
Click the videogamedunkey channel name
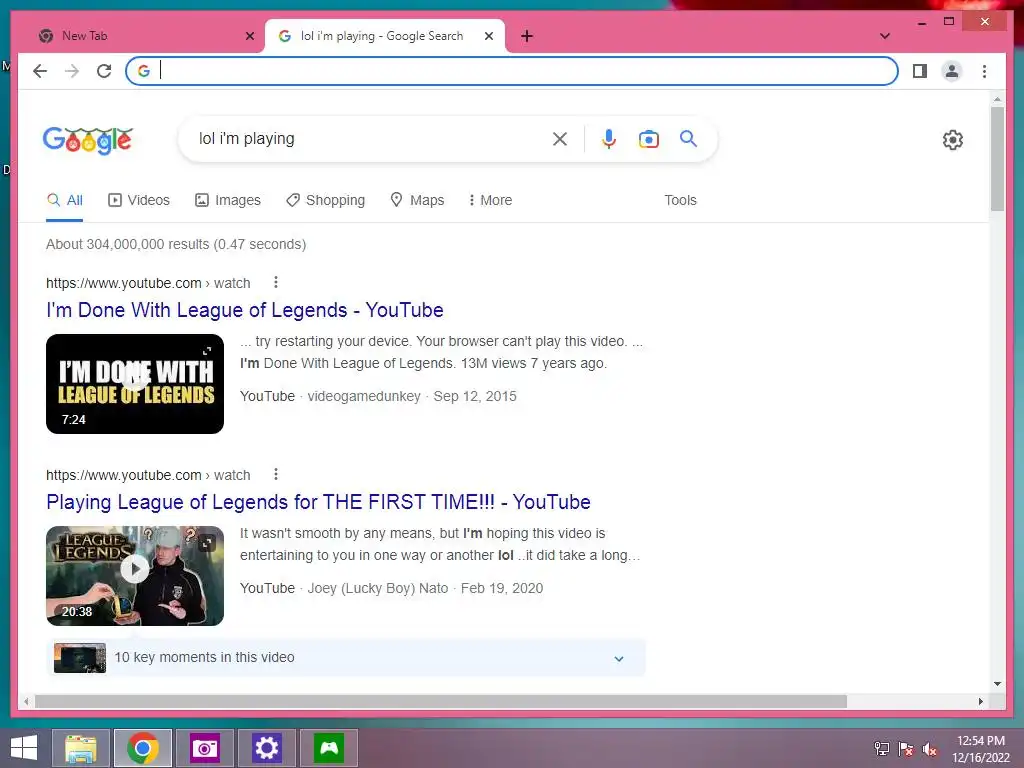tap(364, 396)
